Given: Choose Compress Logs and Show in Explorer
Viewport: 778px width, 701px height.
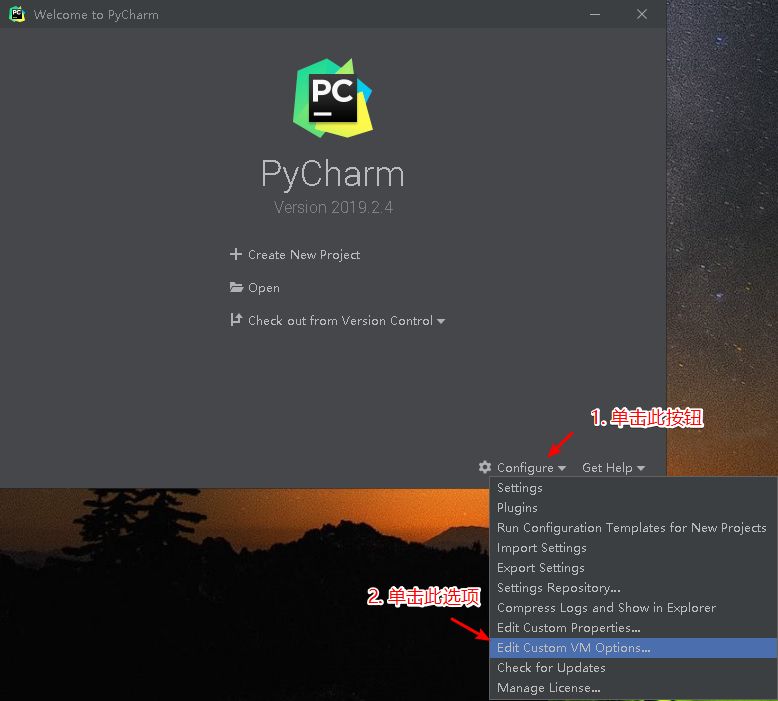Looking at the screenshot, I should [x=606, y=608].
